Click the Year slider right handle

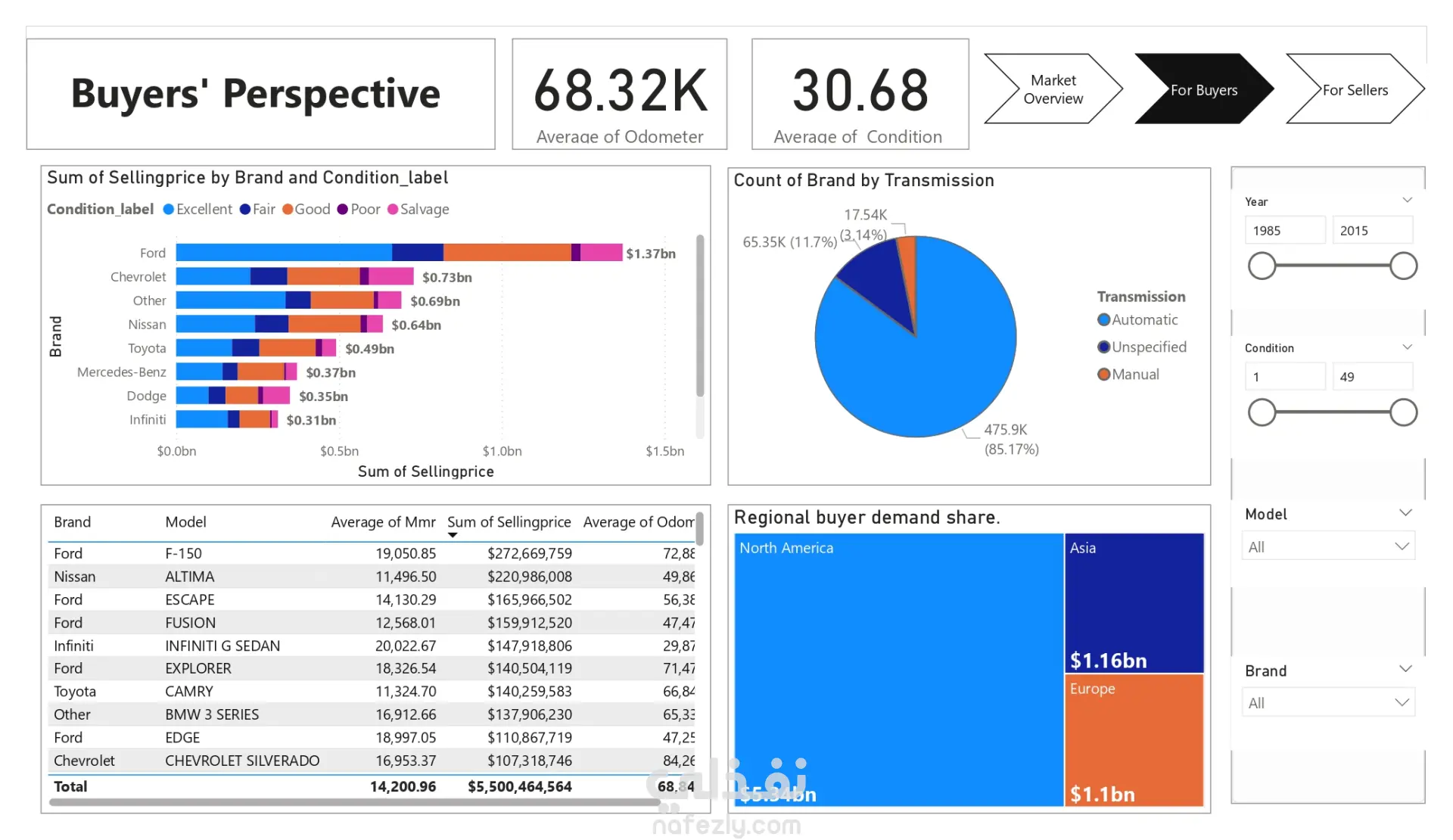click(x=1404, y=266)
